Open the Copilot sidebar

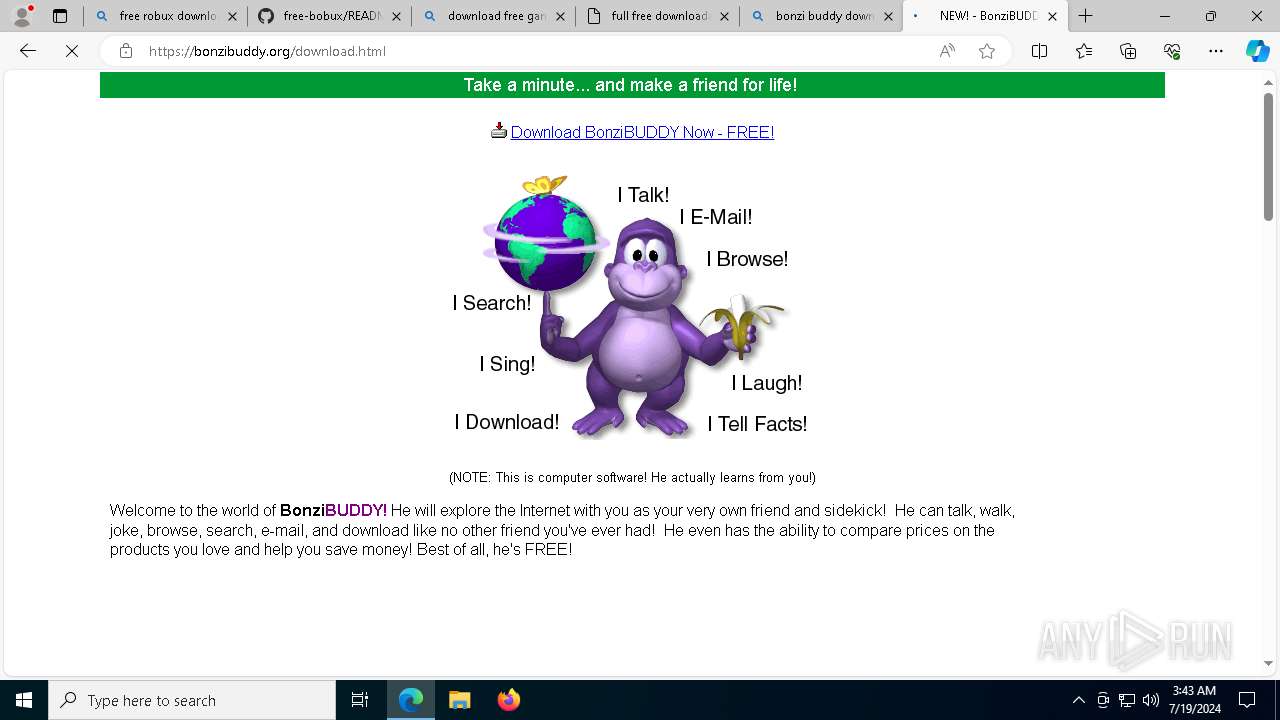(x=1257, y=51)
